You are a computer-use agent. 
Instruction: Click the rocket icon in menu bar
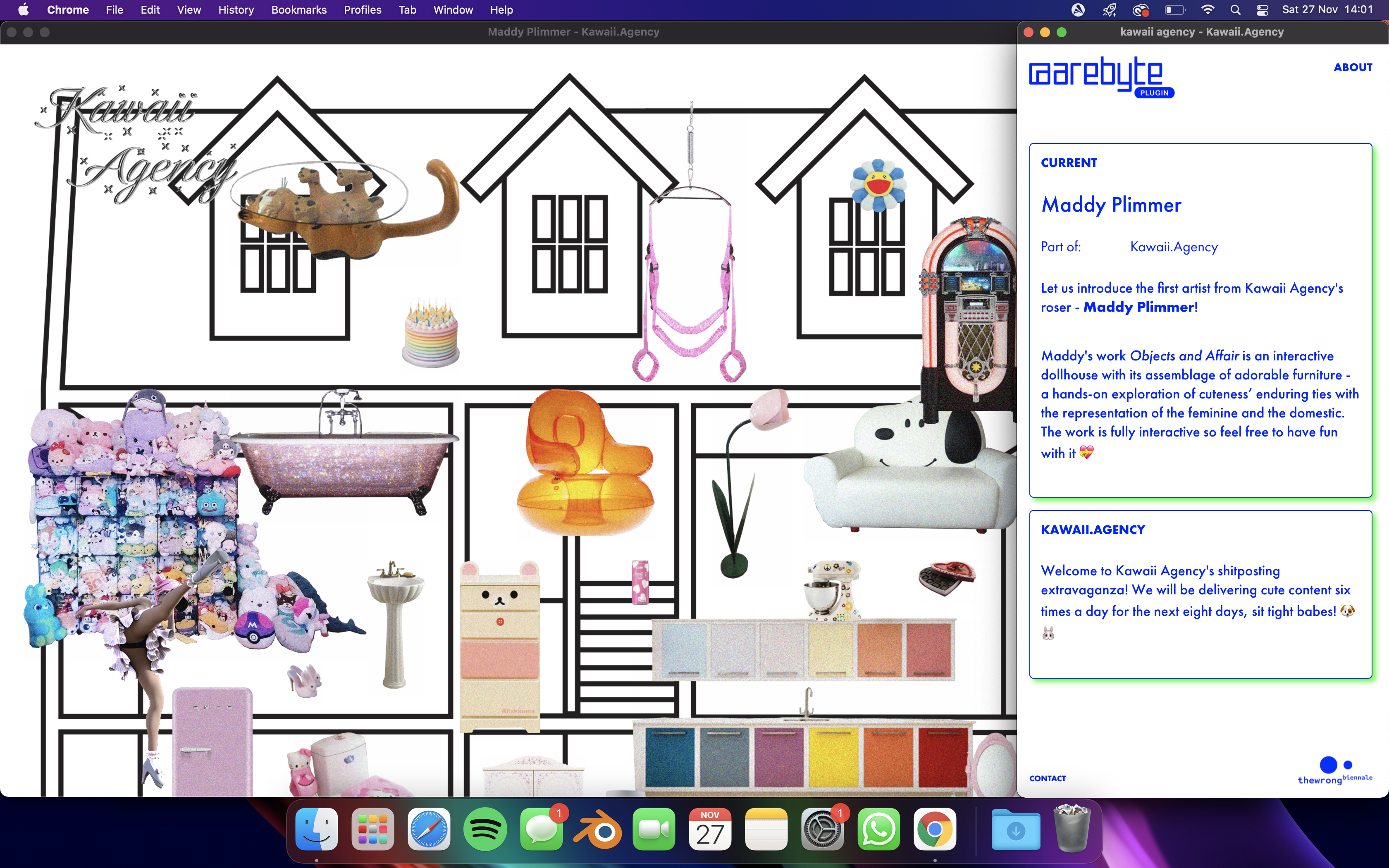pos(1109,10)
